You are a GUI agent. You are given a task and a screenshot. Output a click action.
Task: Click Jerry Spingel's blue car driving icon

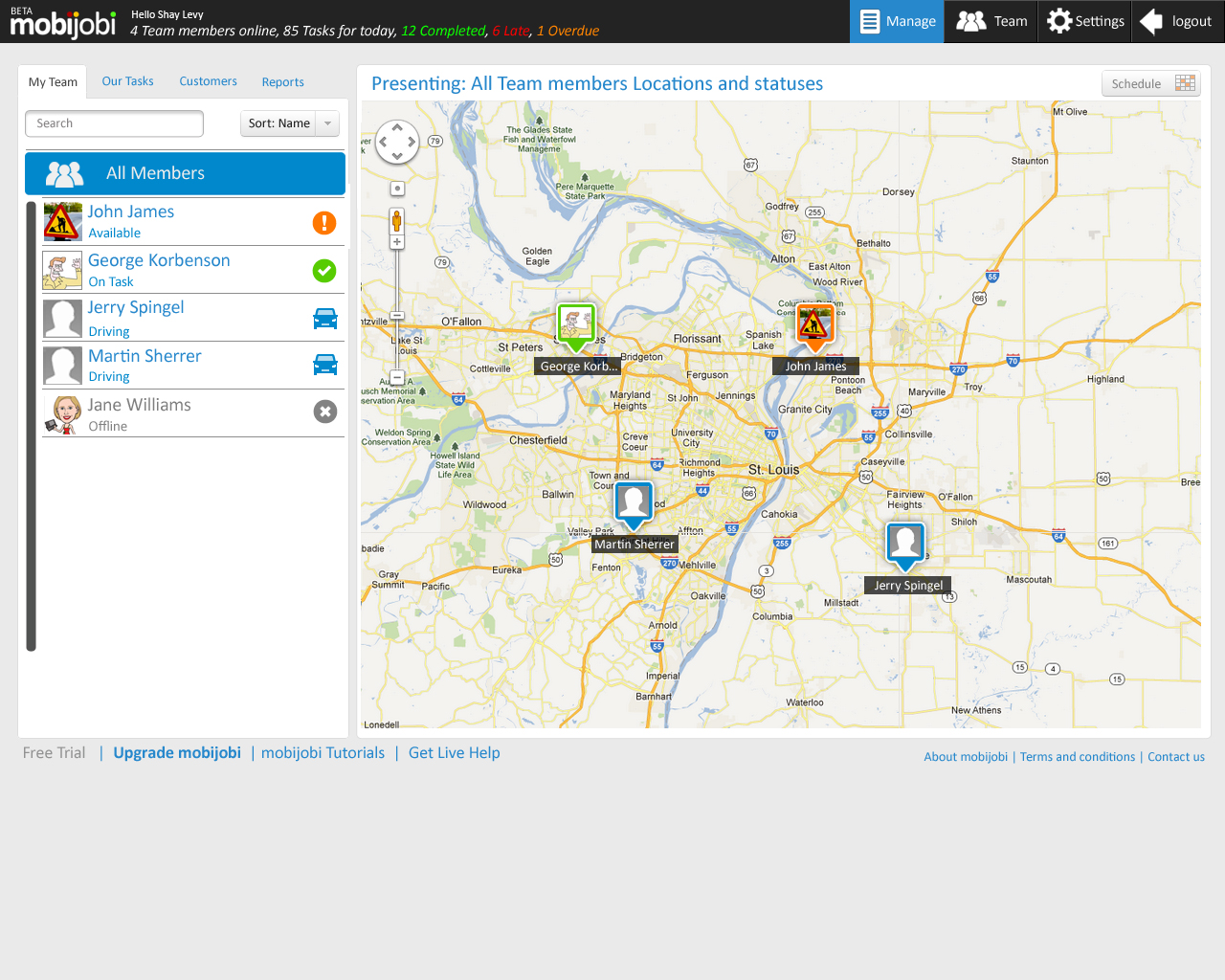pos(325,319)
